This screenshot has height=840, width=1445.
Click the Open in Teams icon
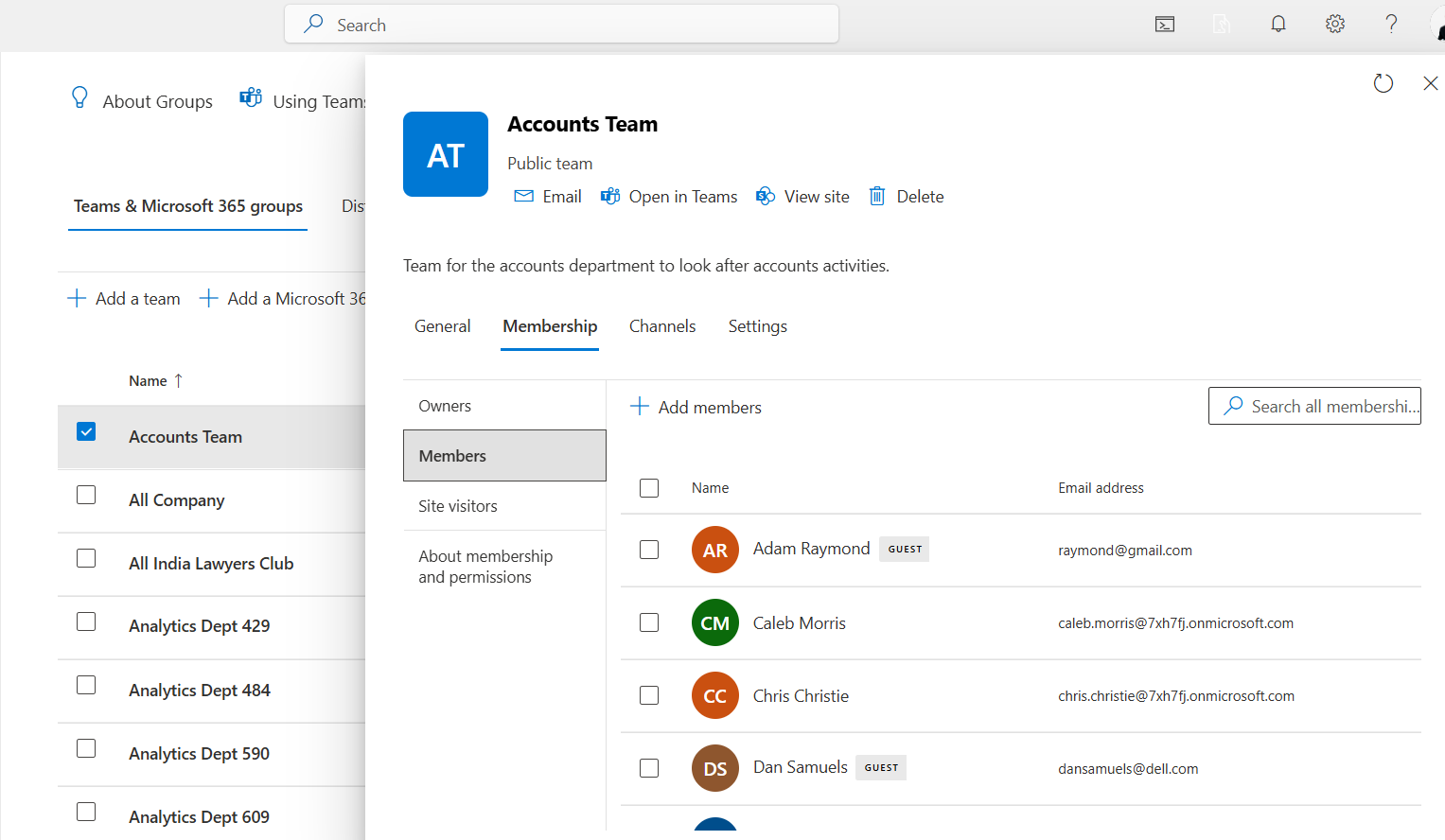610,197
